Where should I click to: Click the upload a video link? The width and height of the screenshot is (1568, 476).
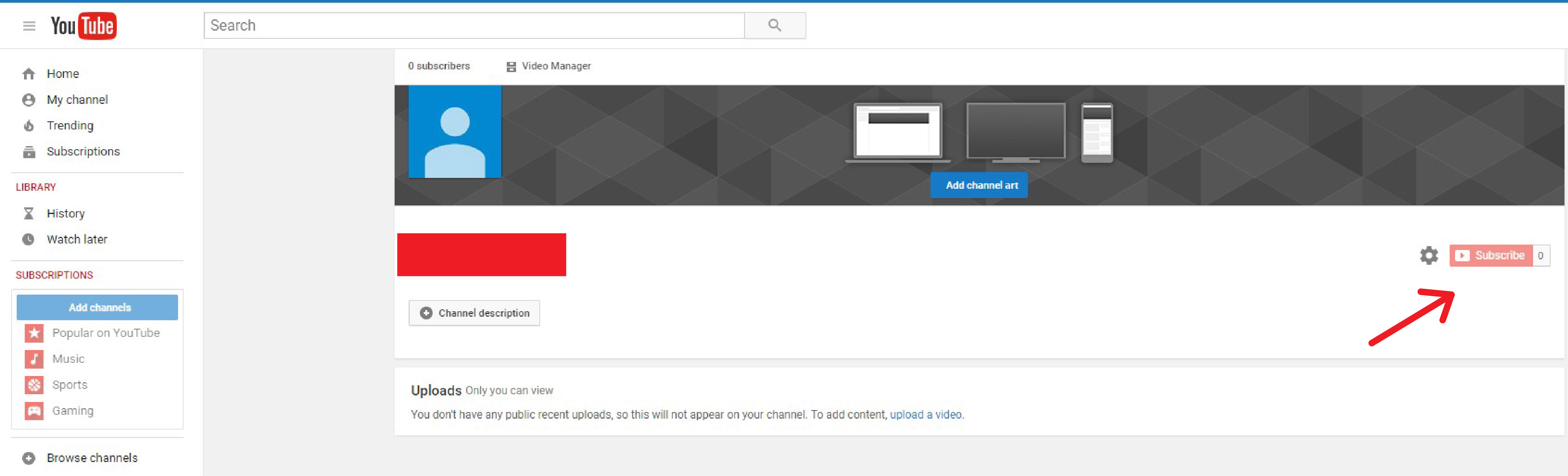pos(926,415)
